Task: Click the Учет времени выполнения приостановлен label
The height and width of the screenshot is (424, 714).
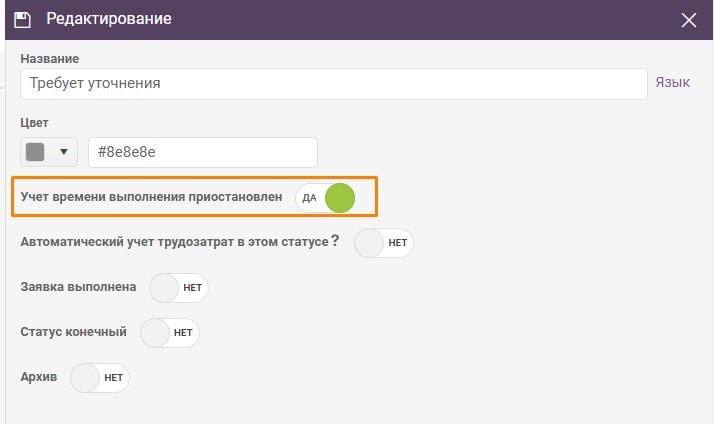Action: [x=151, y=197]
